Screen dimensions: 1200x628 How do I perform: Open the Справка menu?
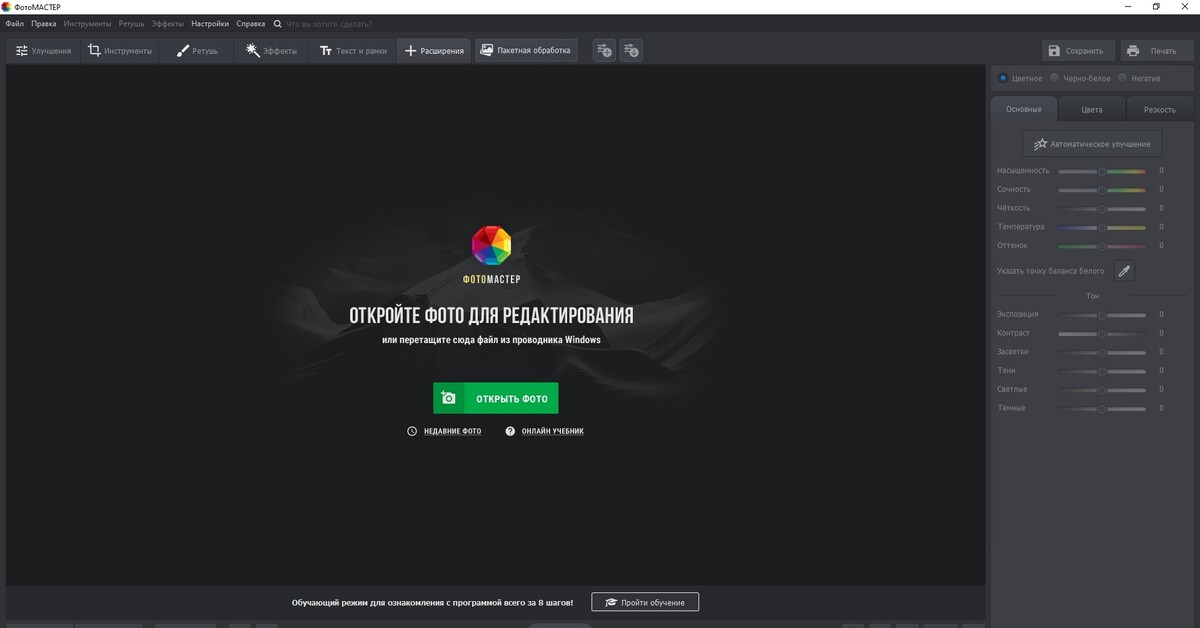pyautogui.click(x=251, y=23)
